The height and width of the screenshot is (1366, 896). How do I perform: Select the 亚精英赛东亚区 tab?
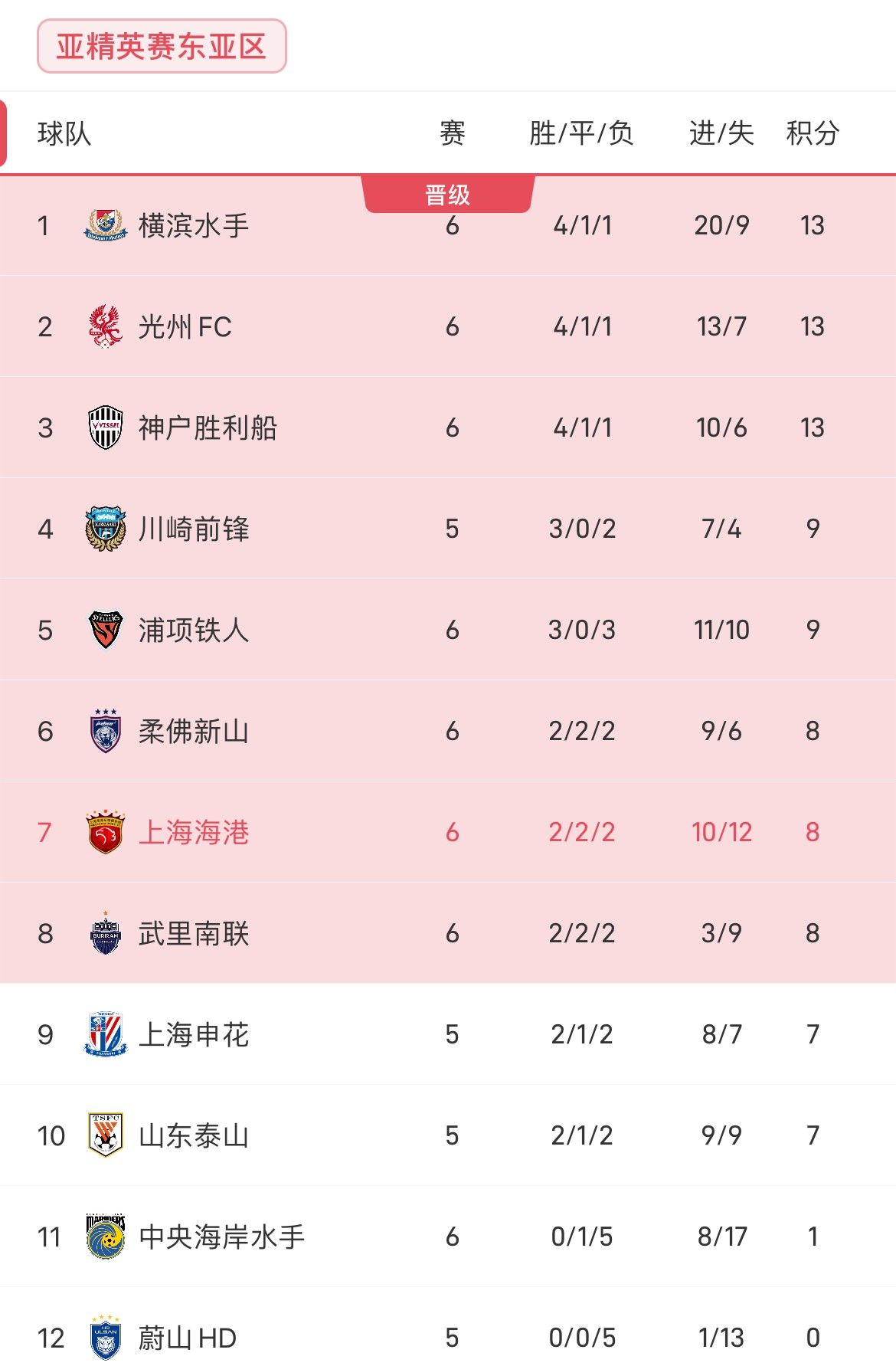162,47
